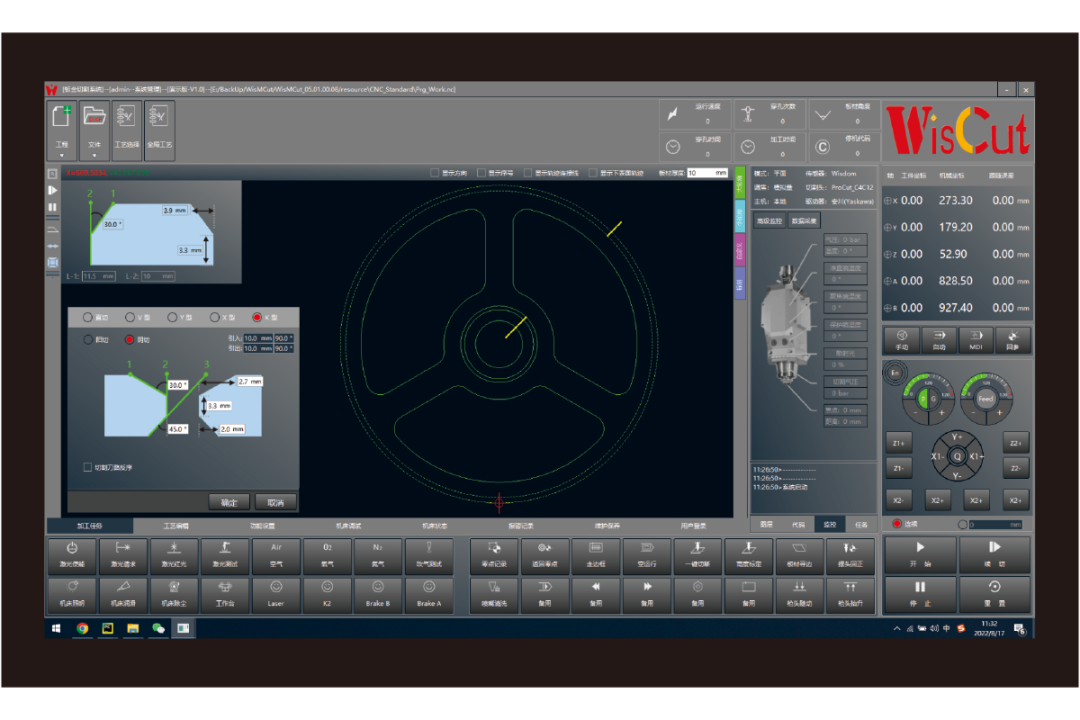The width and height of the screenshot is (1080, 720).
Task: Expand the 文件 file dropdown
Action: coord(94,155)
